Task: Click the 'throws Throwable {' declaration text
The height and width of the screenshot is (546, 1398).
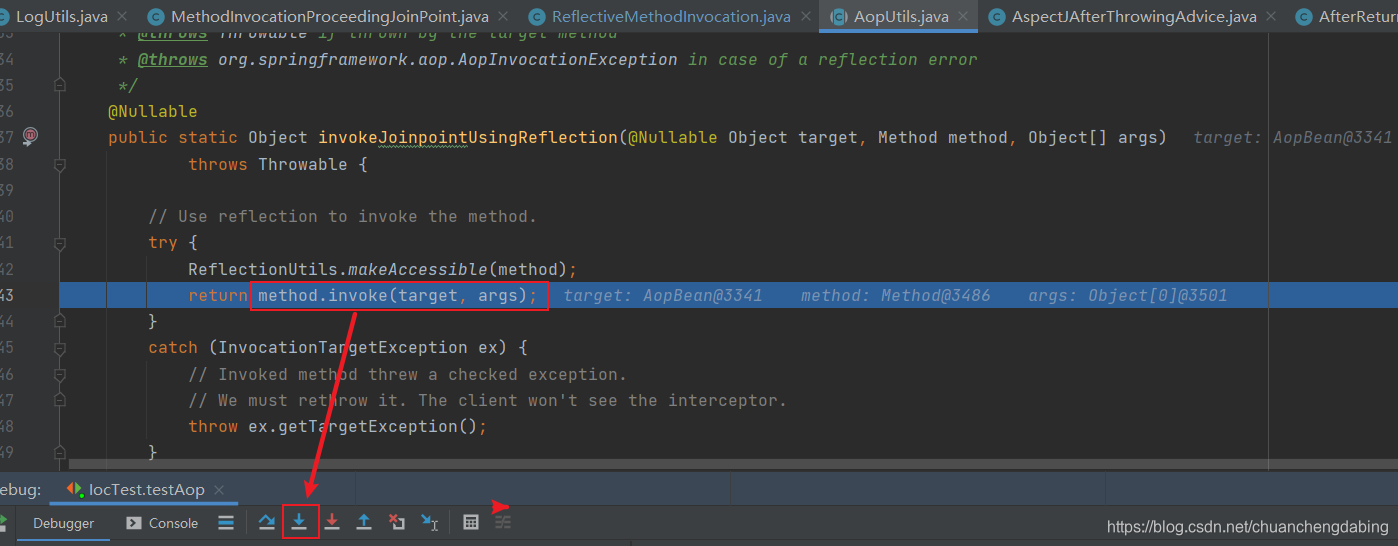Action: coord(278,164)
